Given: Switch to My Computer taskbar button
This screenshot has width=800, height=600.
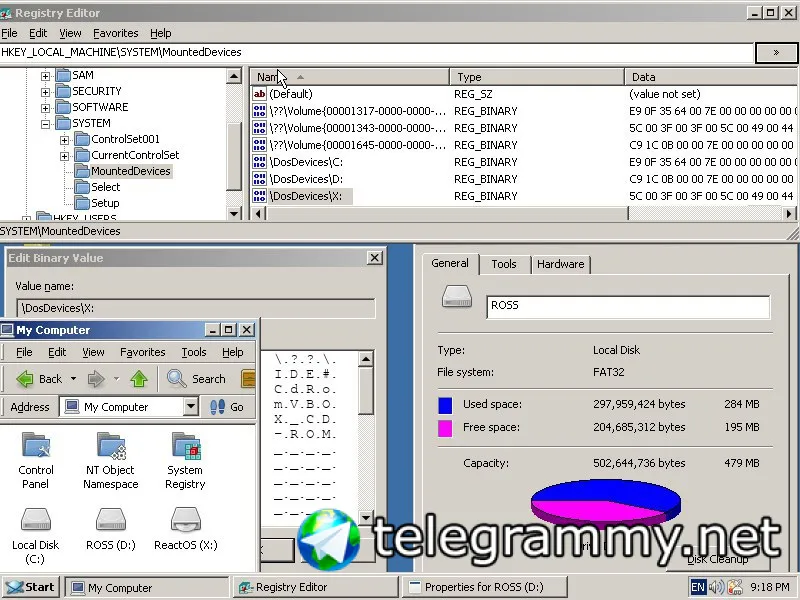Looking at the screenshot, I should pyautogui.click(x=147, y=587).
